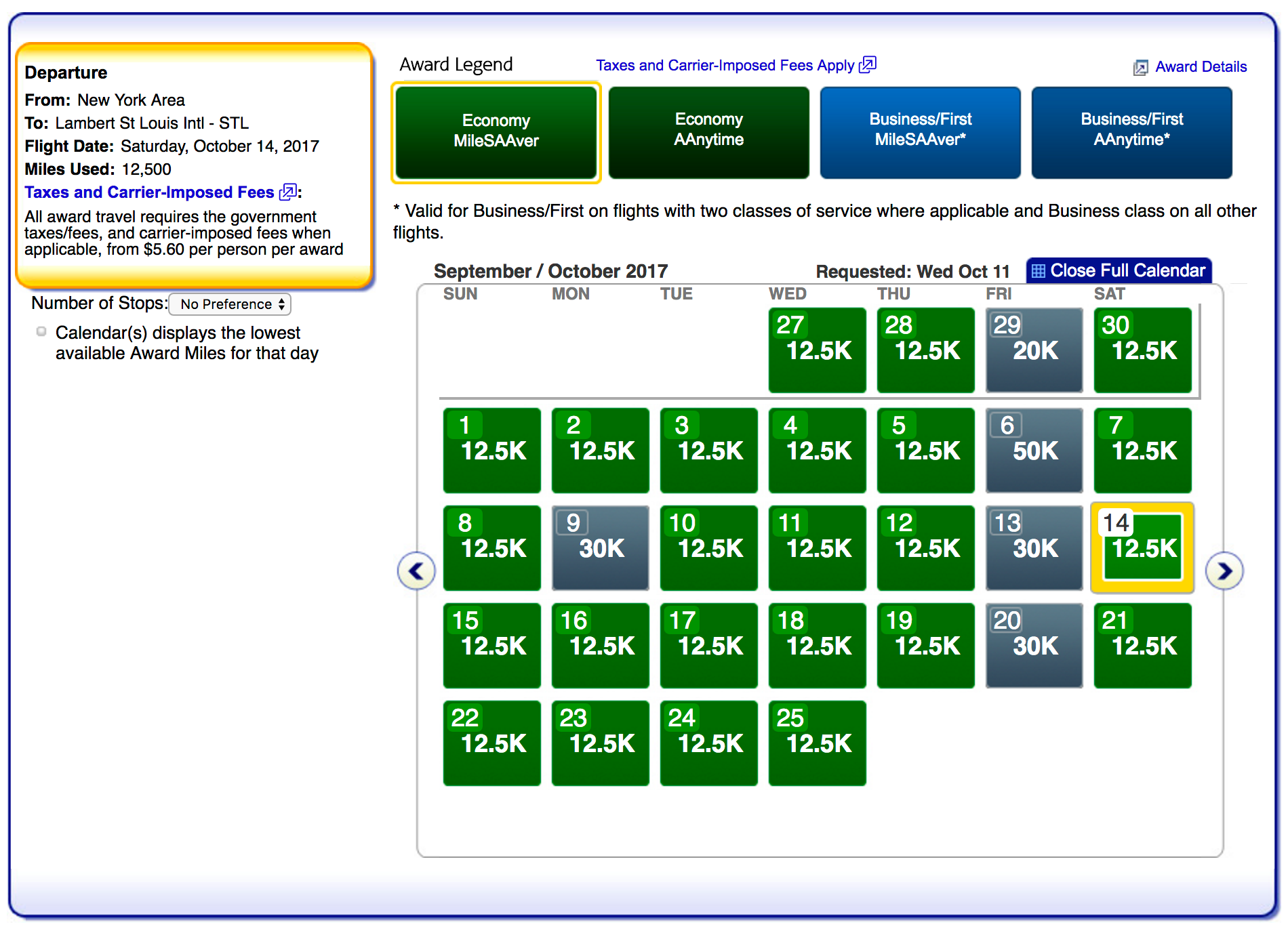Select Business/First MileSAAver award type
Viewport: 1288px width, 931px height.
coord(920,132)
